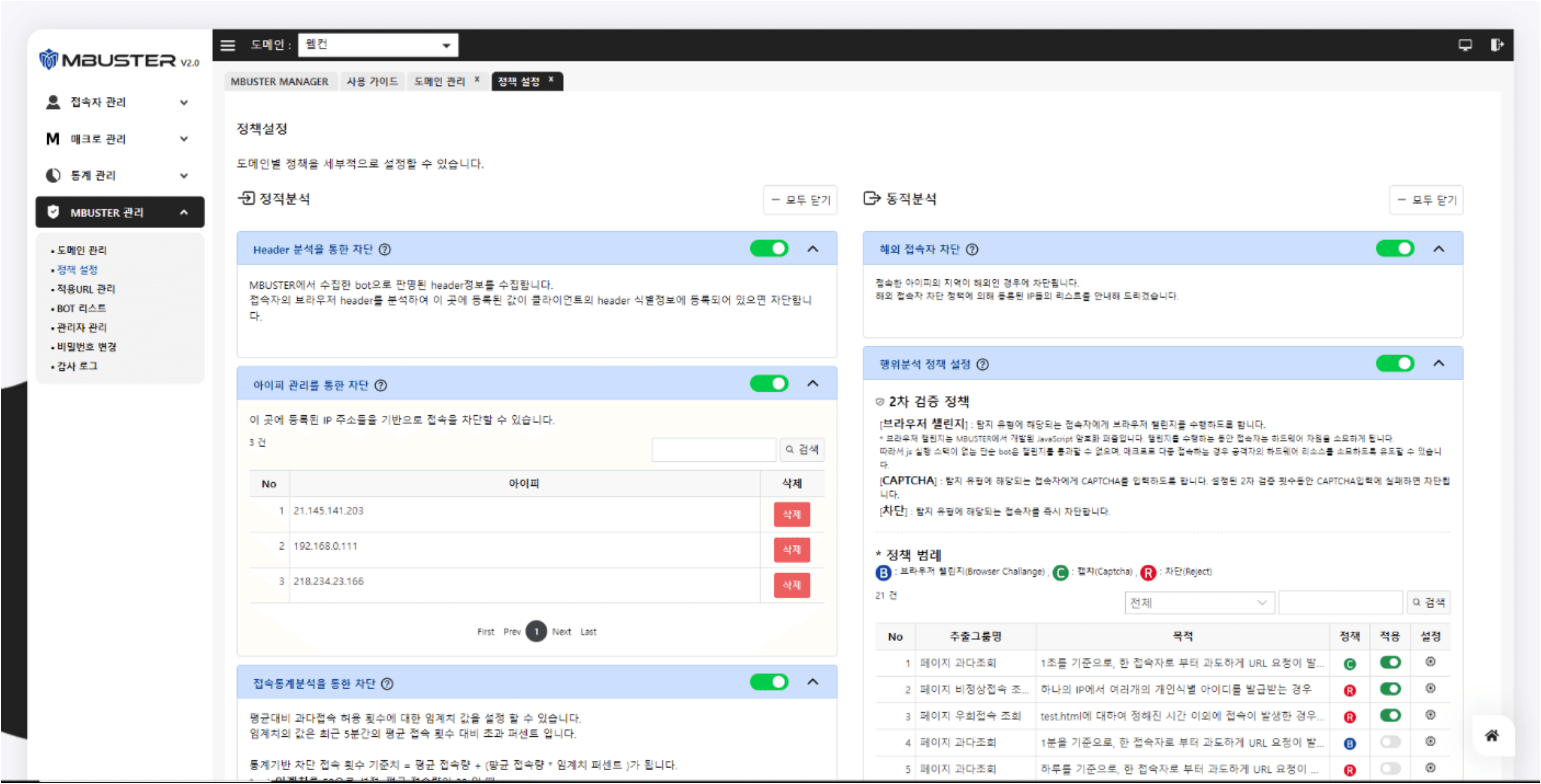Click 검색 button in IP list
Screen dimensions: 1541x784
click(802, 450)
